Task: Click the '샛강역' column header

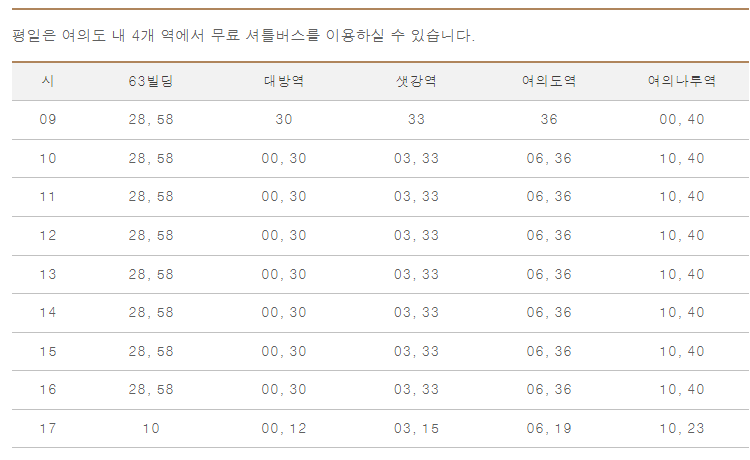Action: (x=416, y=81)
